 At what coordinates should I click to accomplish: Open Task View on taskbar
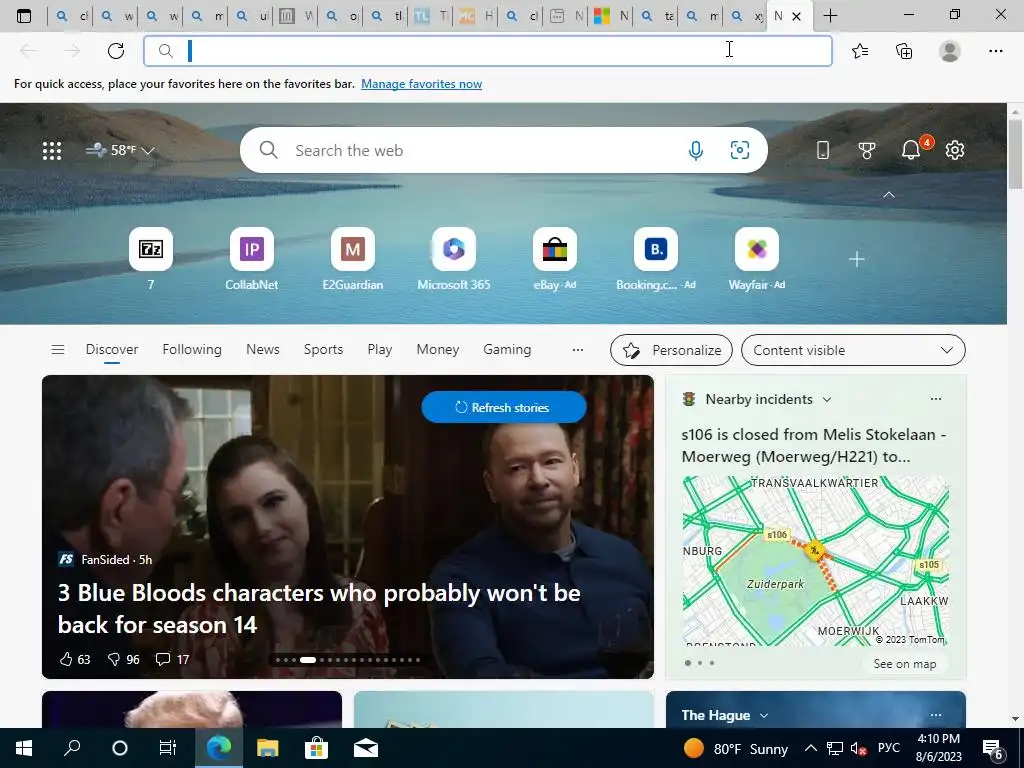click(168, 748)
